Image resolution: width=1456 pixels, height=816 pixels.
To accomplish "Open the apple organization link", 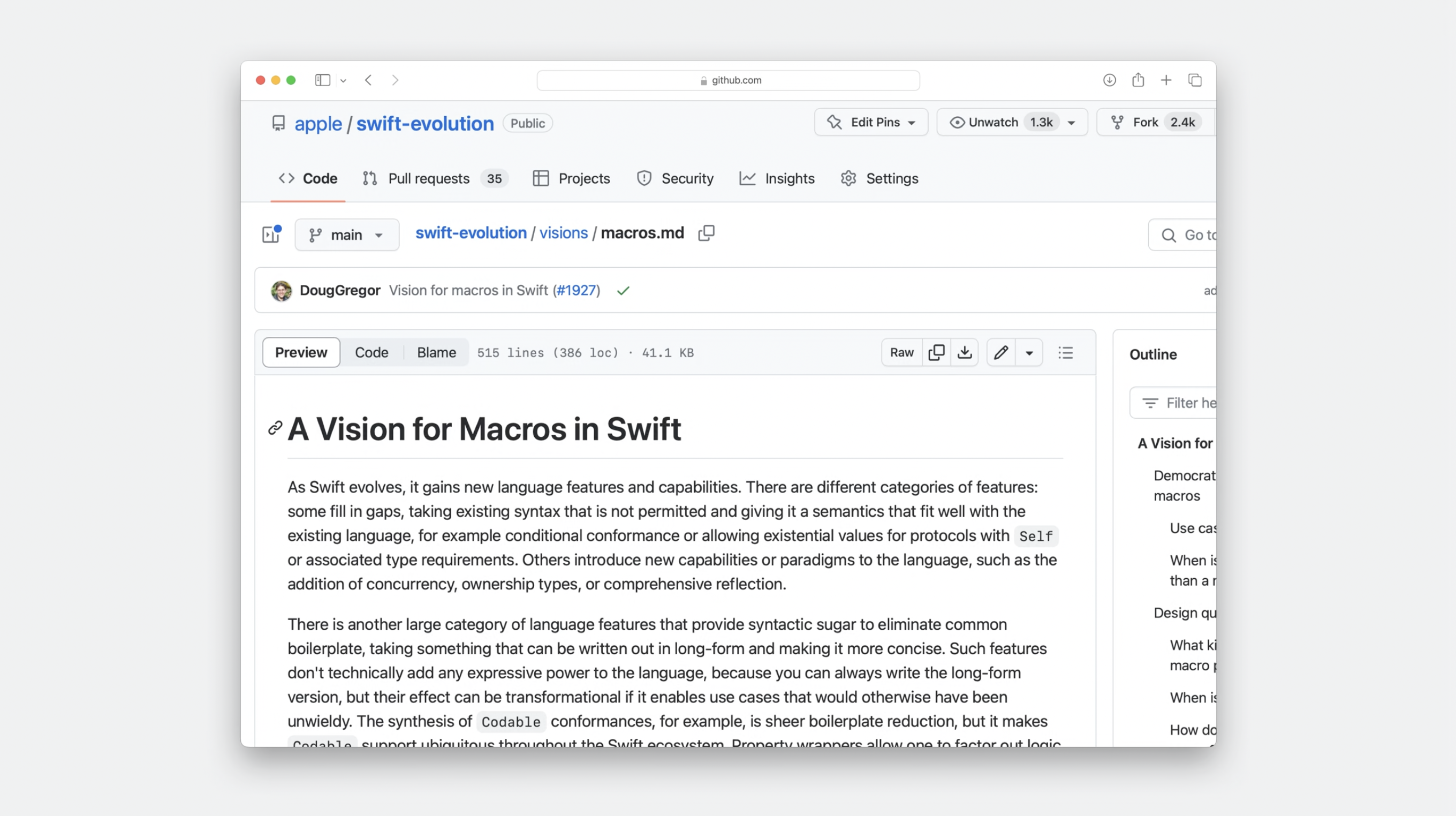I will [x=318, y=123].
